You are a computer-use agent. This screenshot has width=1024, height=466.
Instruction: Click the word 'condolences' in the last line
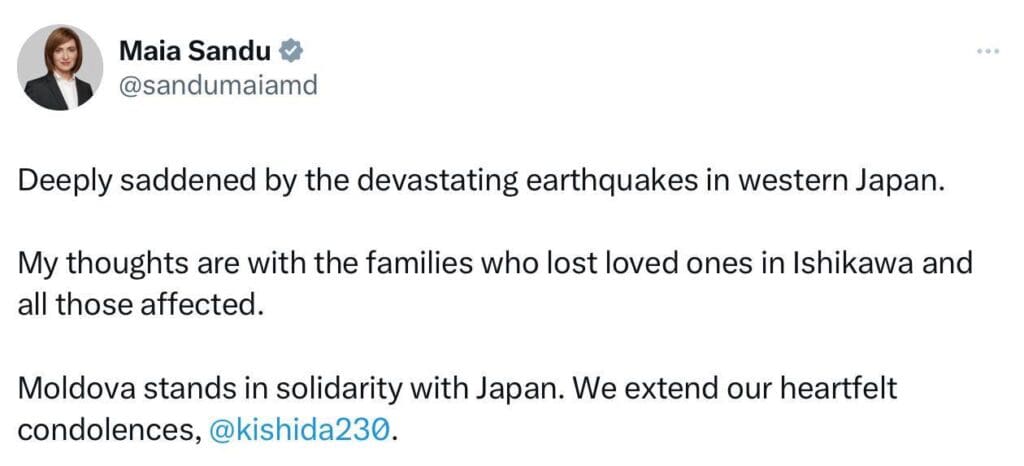pos(105,431)
